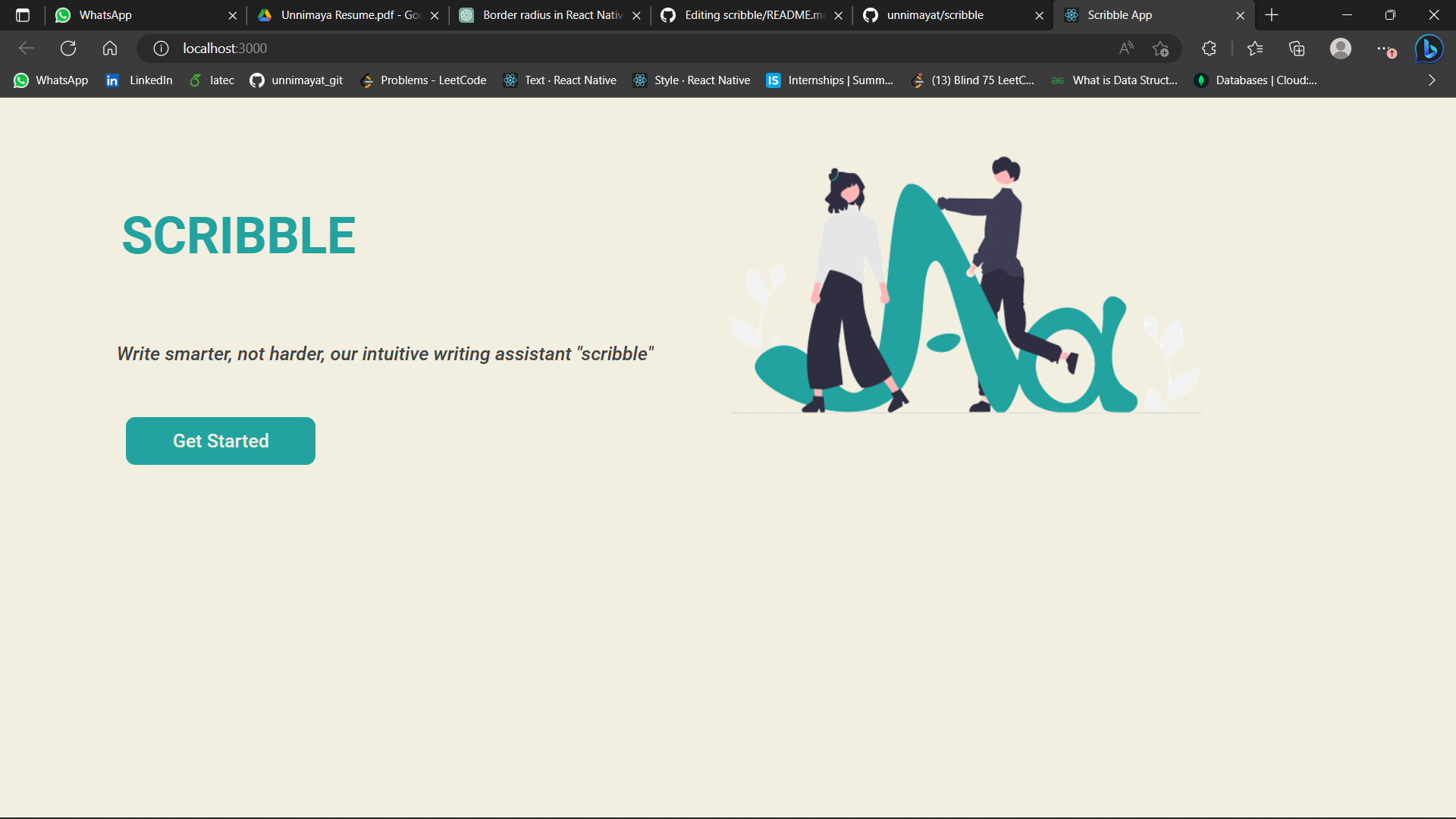The width and height of the screenshot is (1456, 819).
Task: Click the home icon in the toolbar
Action: 110,48
